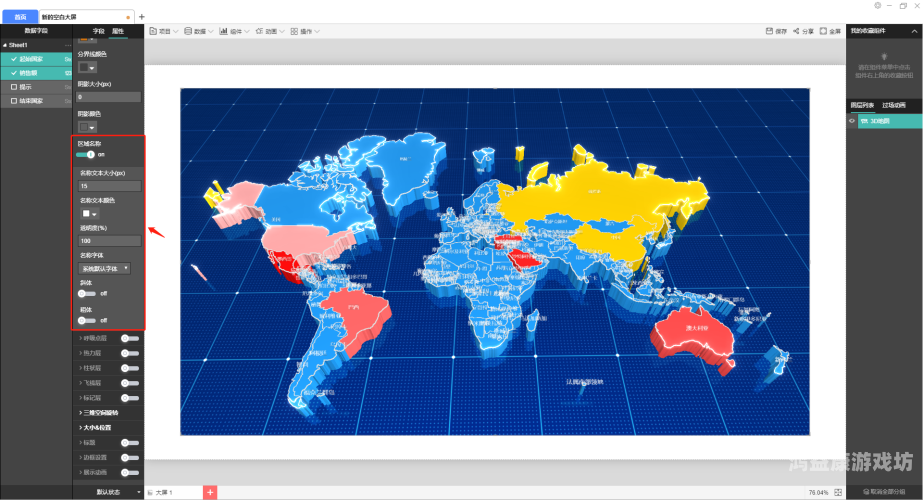Viewport: 923px width, 500px height.
Task: Switch to the 属性 tab
Action: point(118,31)
